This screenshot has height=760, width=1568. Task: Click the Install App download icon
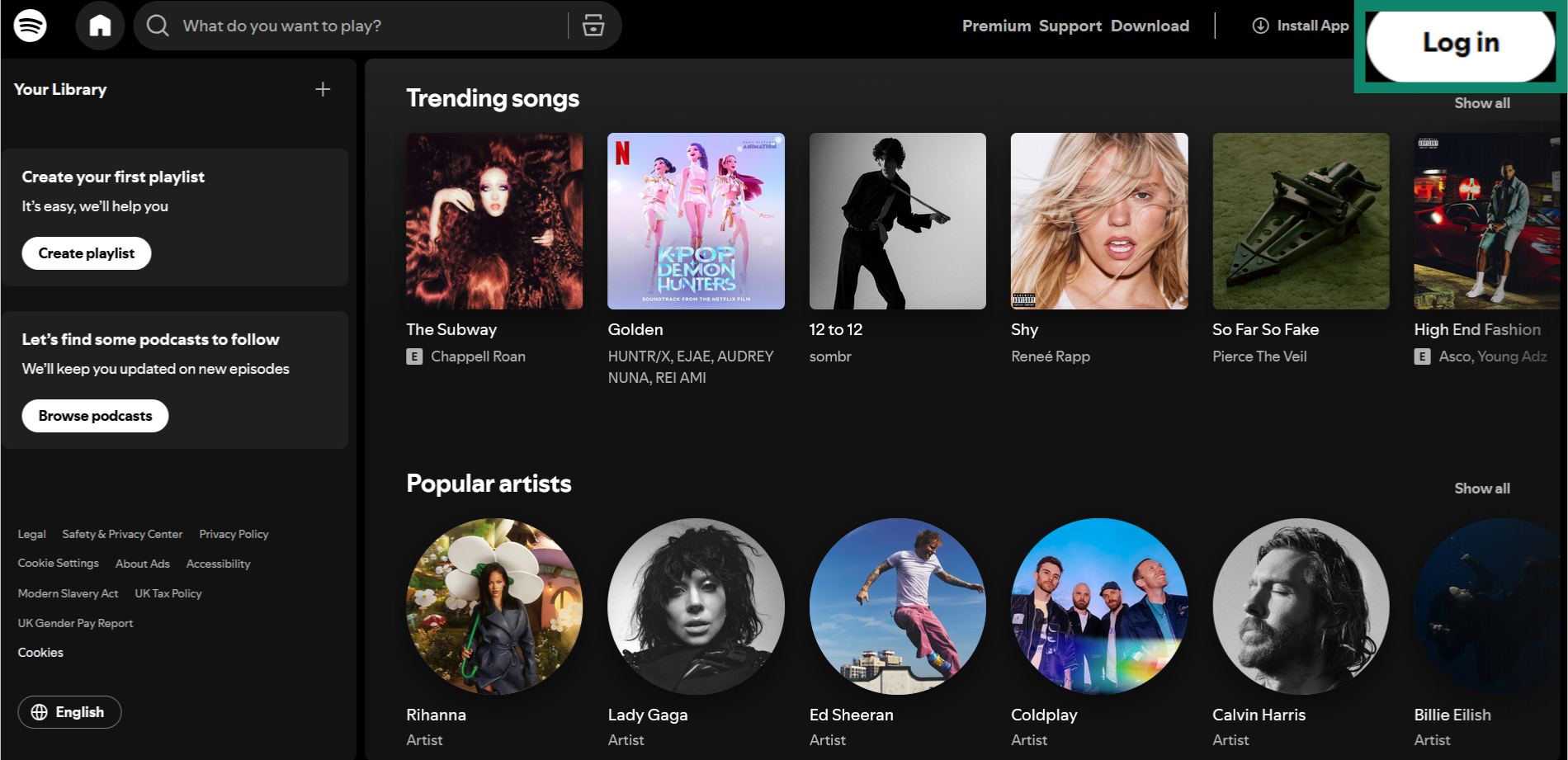1259,26
